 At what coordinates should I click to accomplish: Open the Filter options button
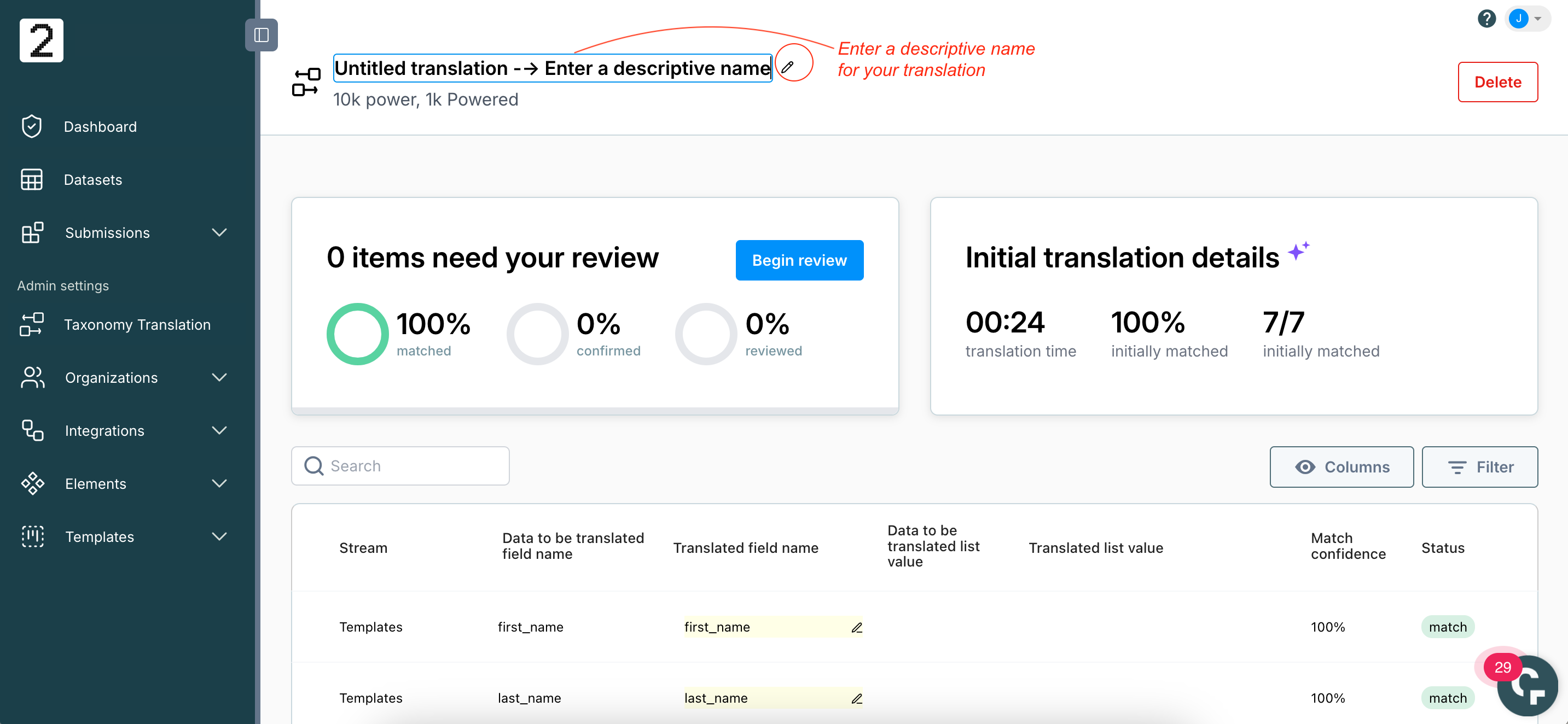point(1479,466)
